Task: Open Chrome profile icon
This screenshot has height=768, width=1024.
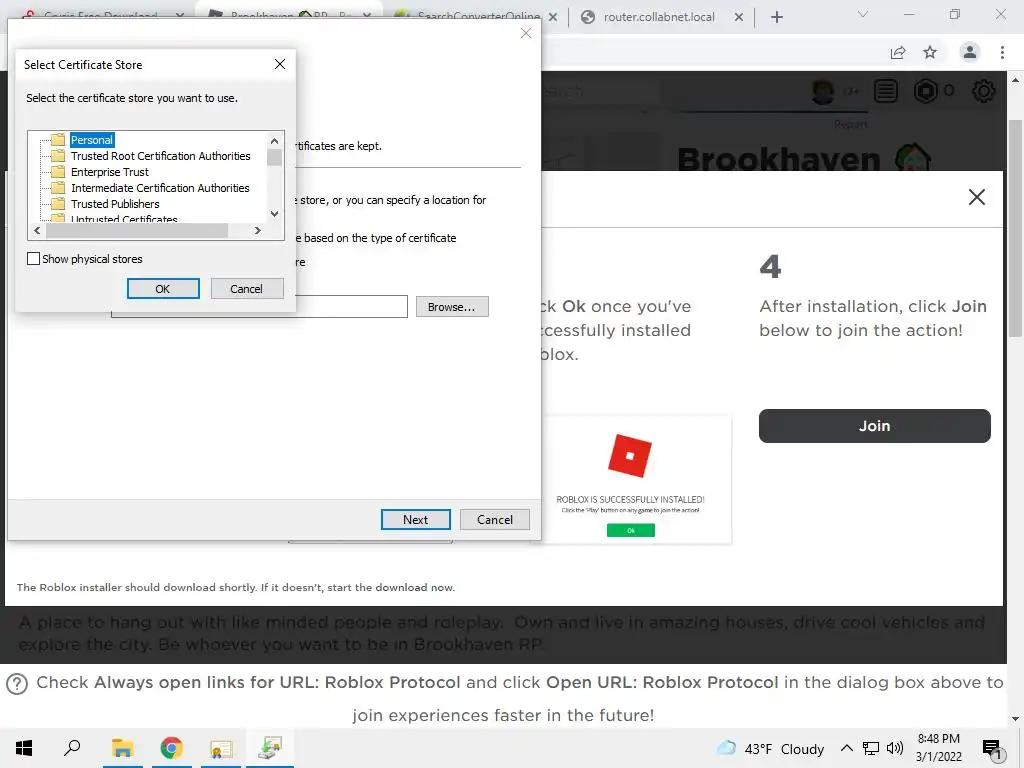Action: 970,52
